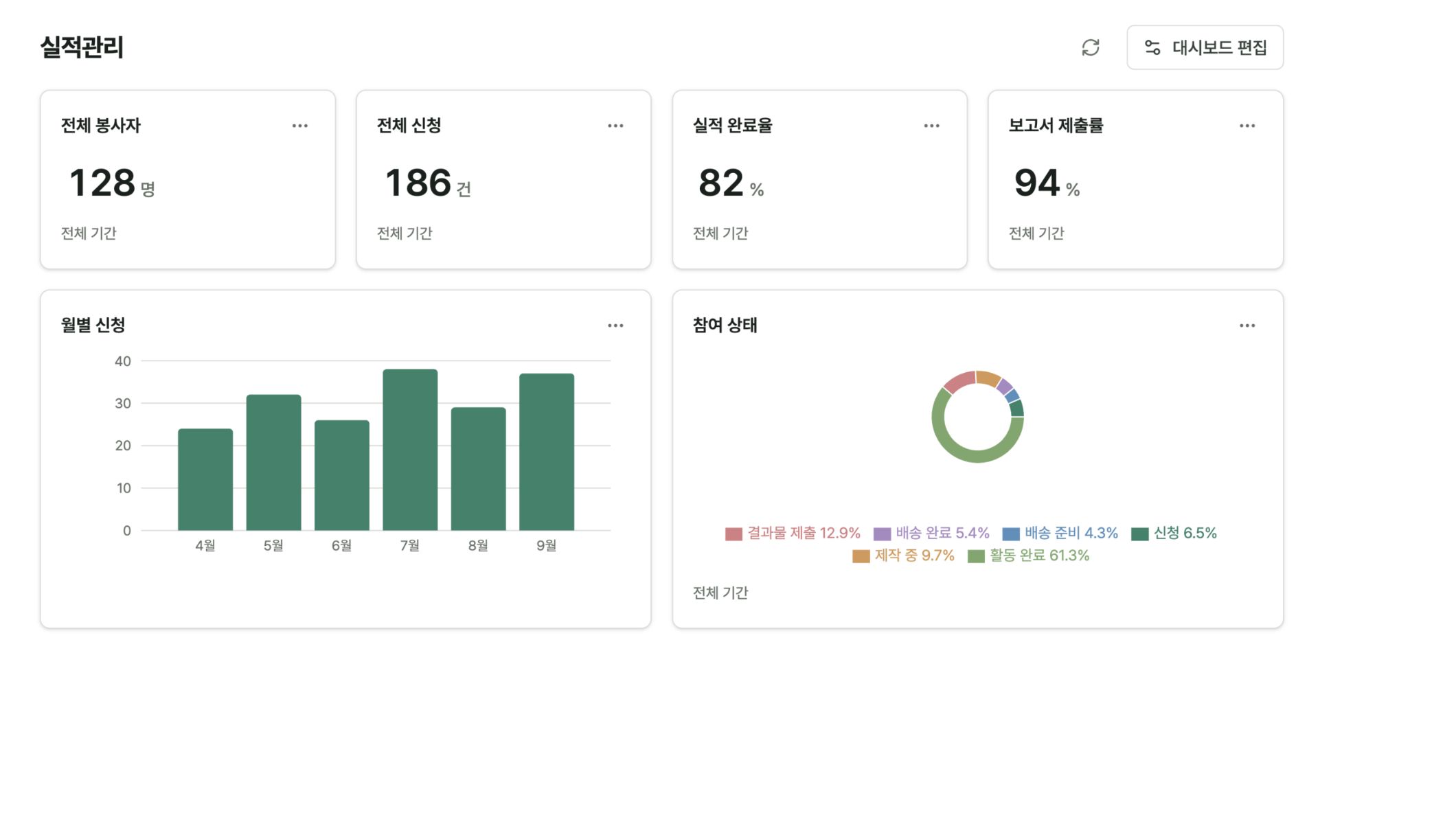Screen dimensions: 1456x824
Task: Select the 6월 bar in chart
Action: click(342, 475)
